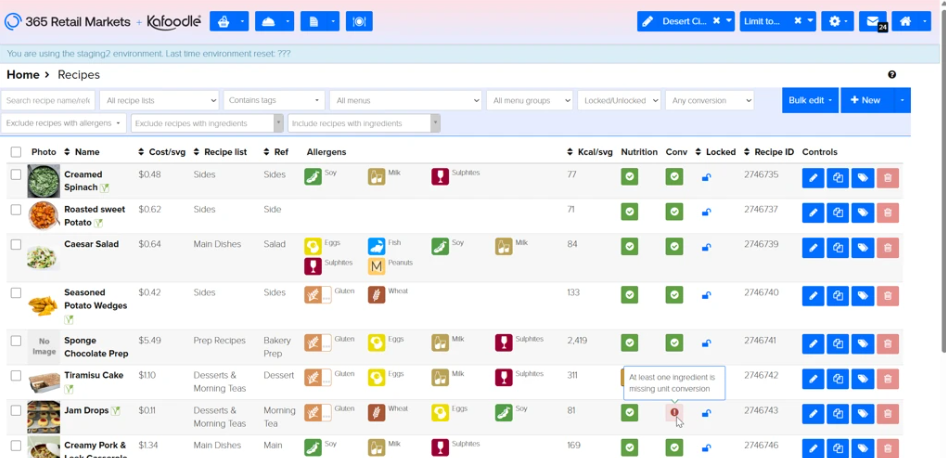Viewport: 946px width, 458px height.
Task: Expand the Exclude recipes with allergens dropdown
Action: [64, 123]
